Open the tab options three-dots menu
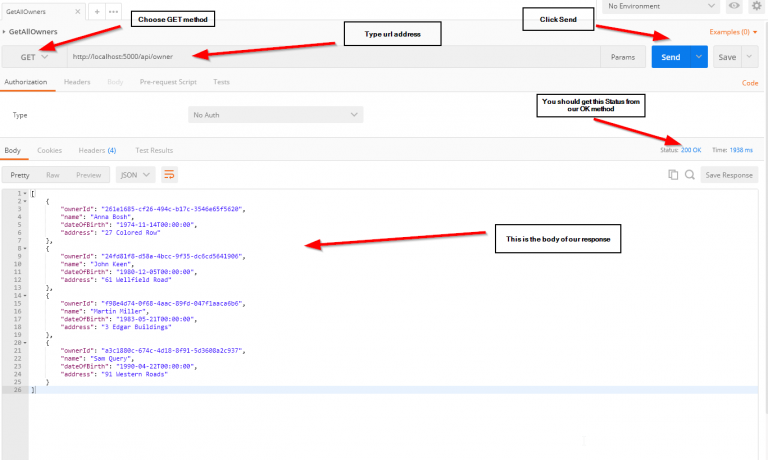 tap(112, 9)
